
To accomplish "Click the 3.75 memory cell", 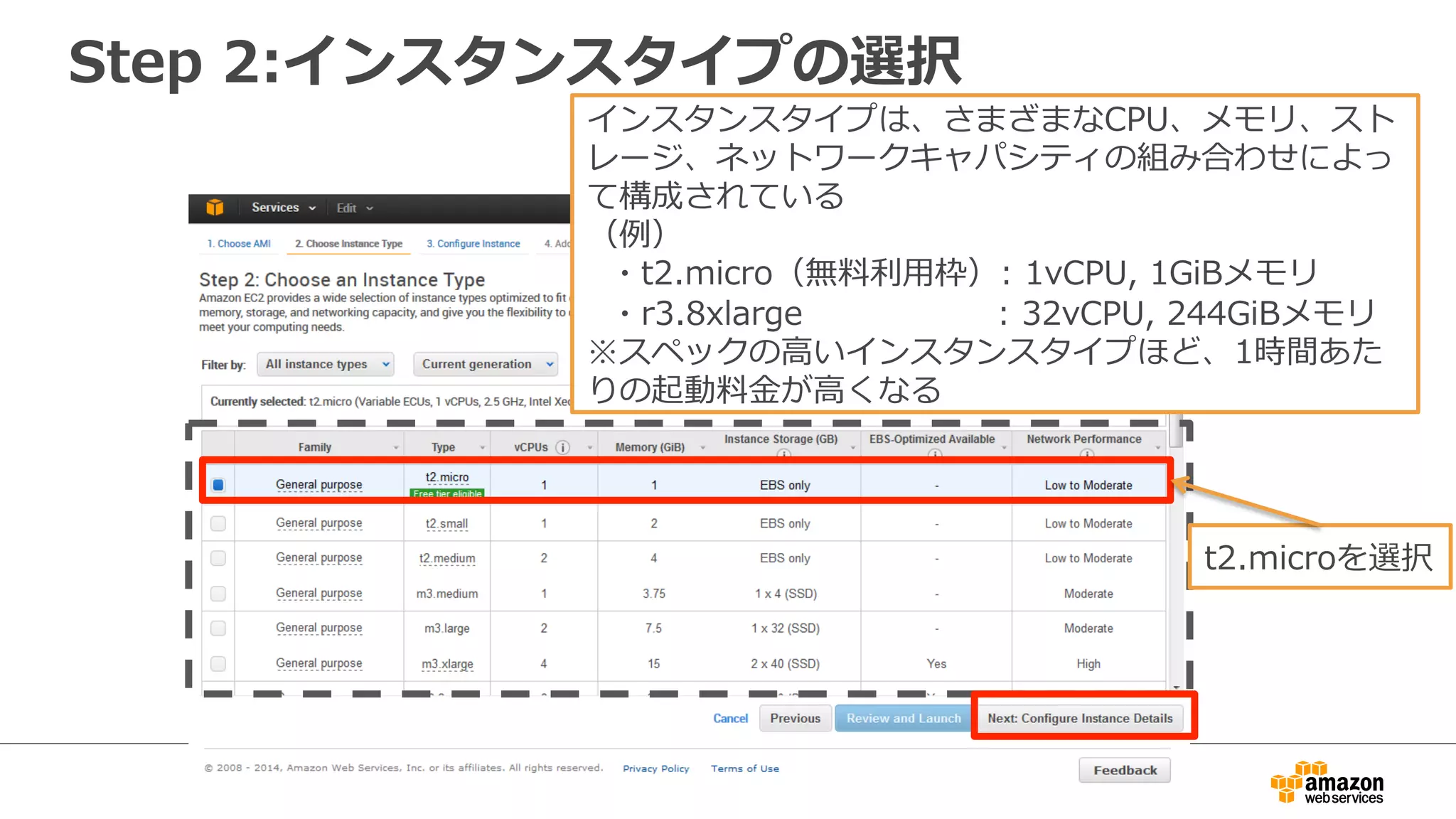I will point(654,594).
